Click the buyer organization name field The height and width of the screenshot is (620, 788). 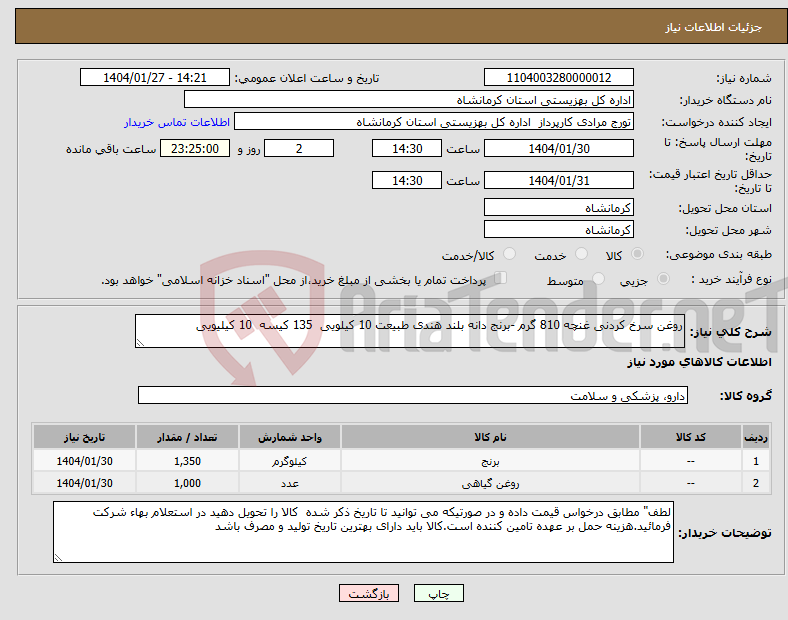(x=409, y=99)
